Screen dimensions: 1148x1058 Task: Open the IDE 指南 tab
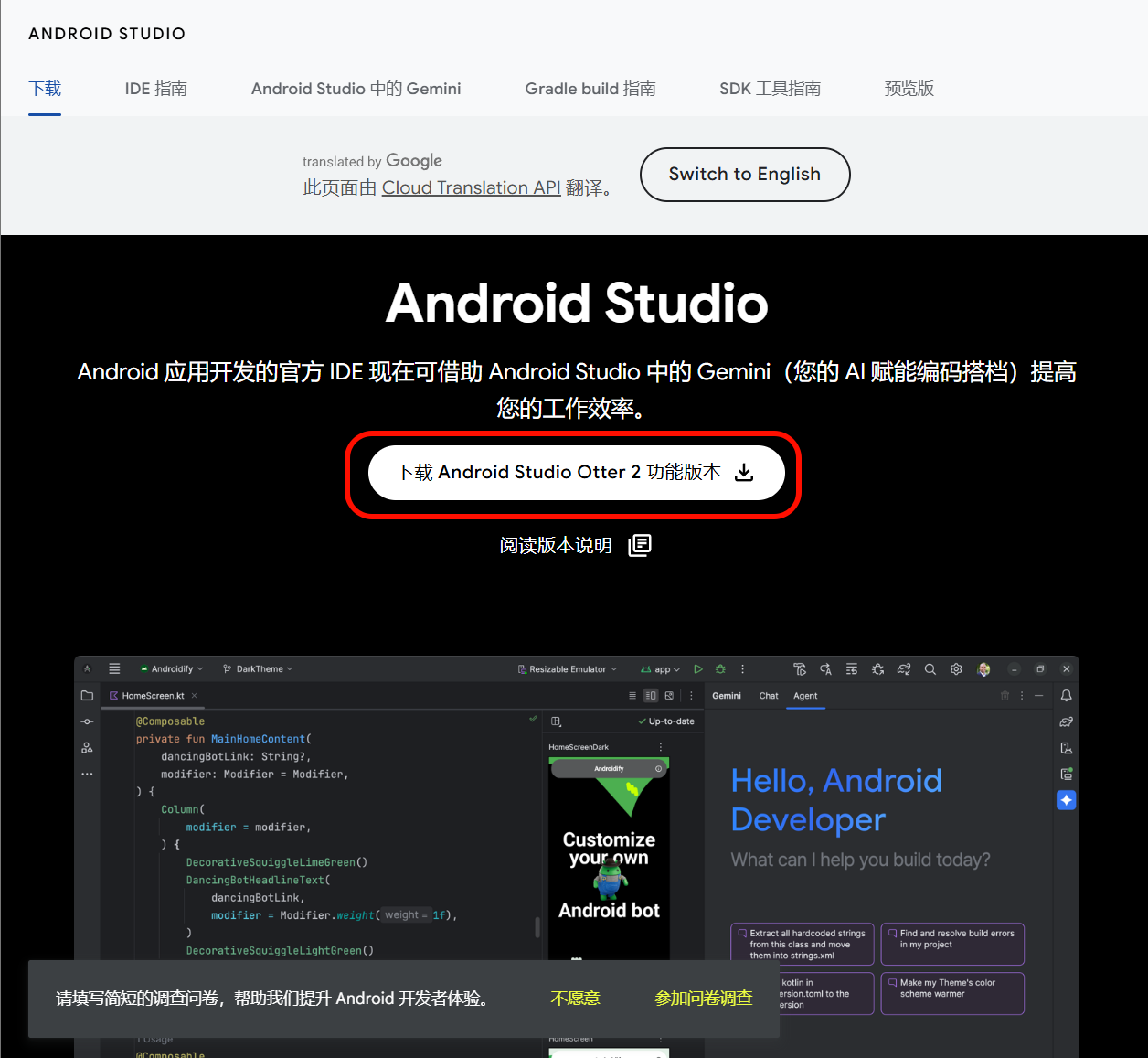click(x=156, y=89)
